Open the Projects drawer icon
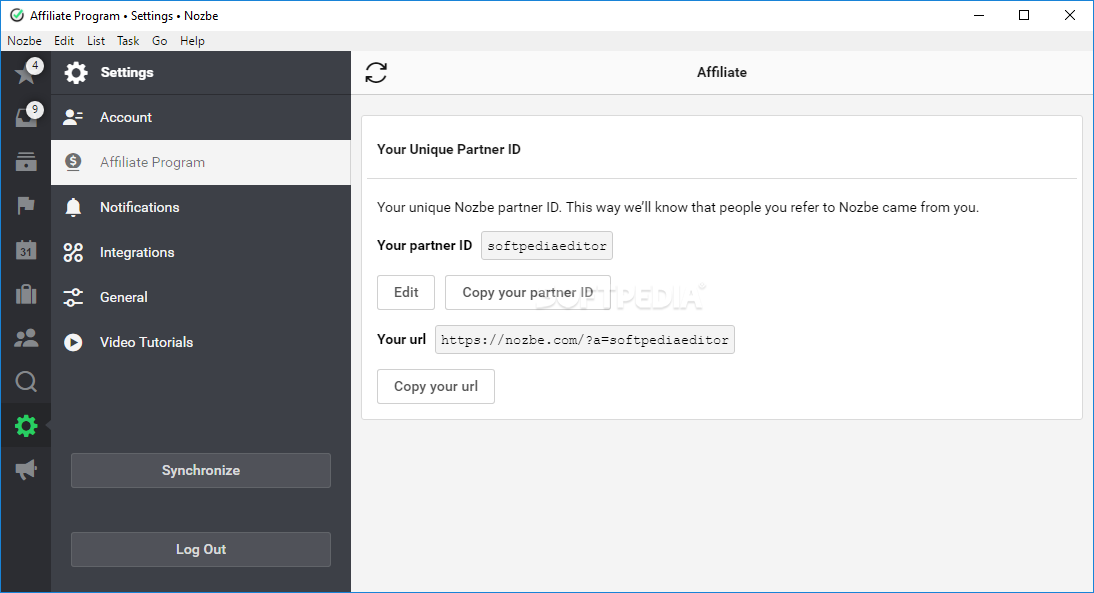This screenshot has height=593, width=1094. point(25,162)
